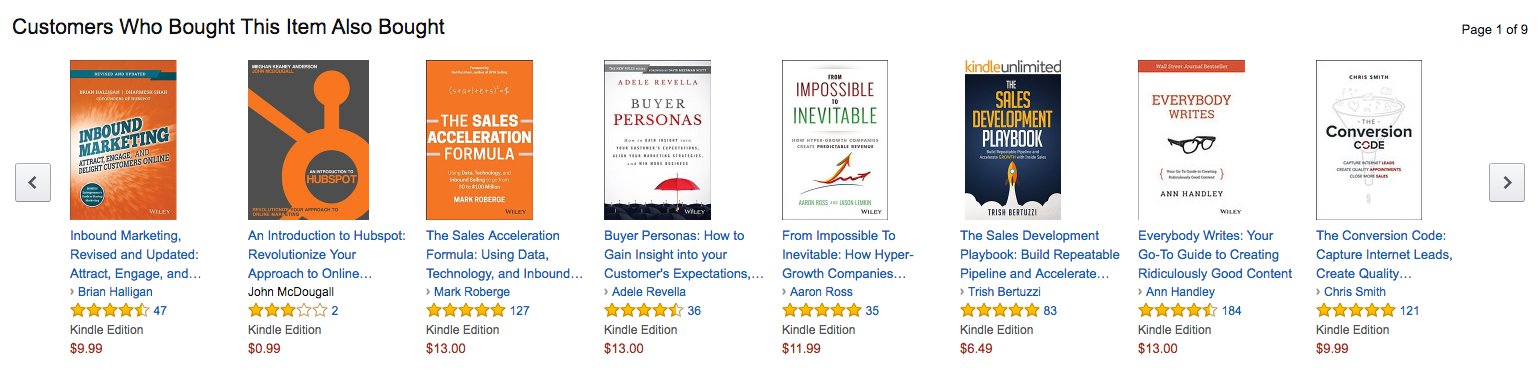1539x381 pixels.
Task: Select The Sales Acceleration Formula cover
Action: [x=479, y=140]
